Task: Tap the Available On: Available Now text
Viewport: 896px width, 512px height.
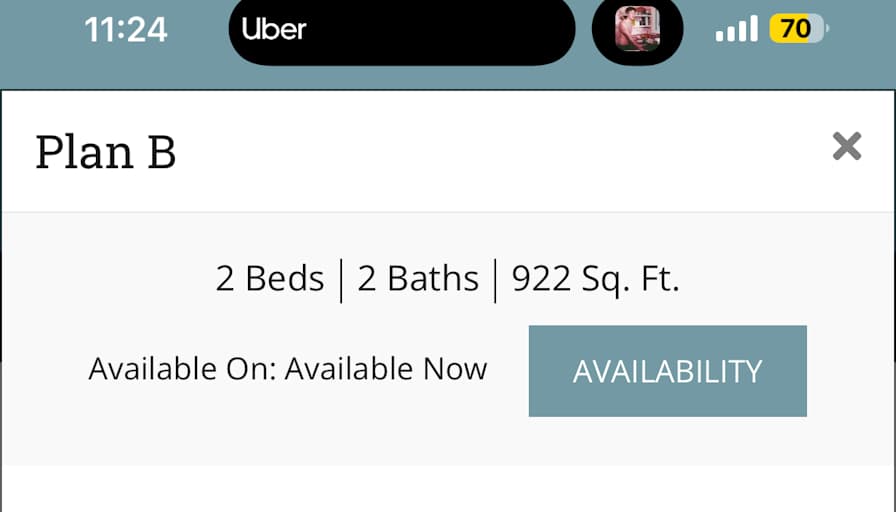Action: (x=288, y=369)
